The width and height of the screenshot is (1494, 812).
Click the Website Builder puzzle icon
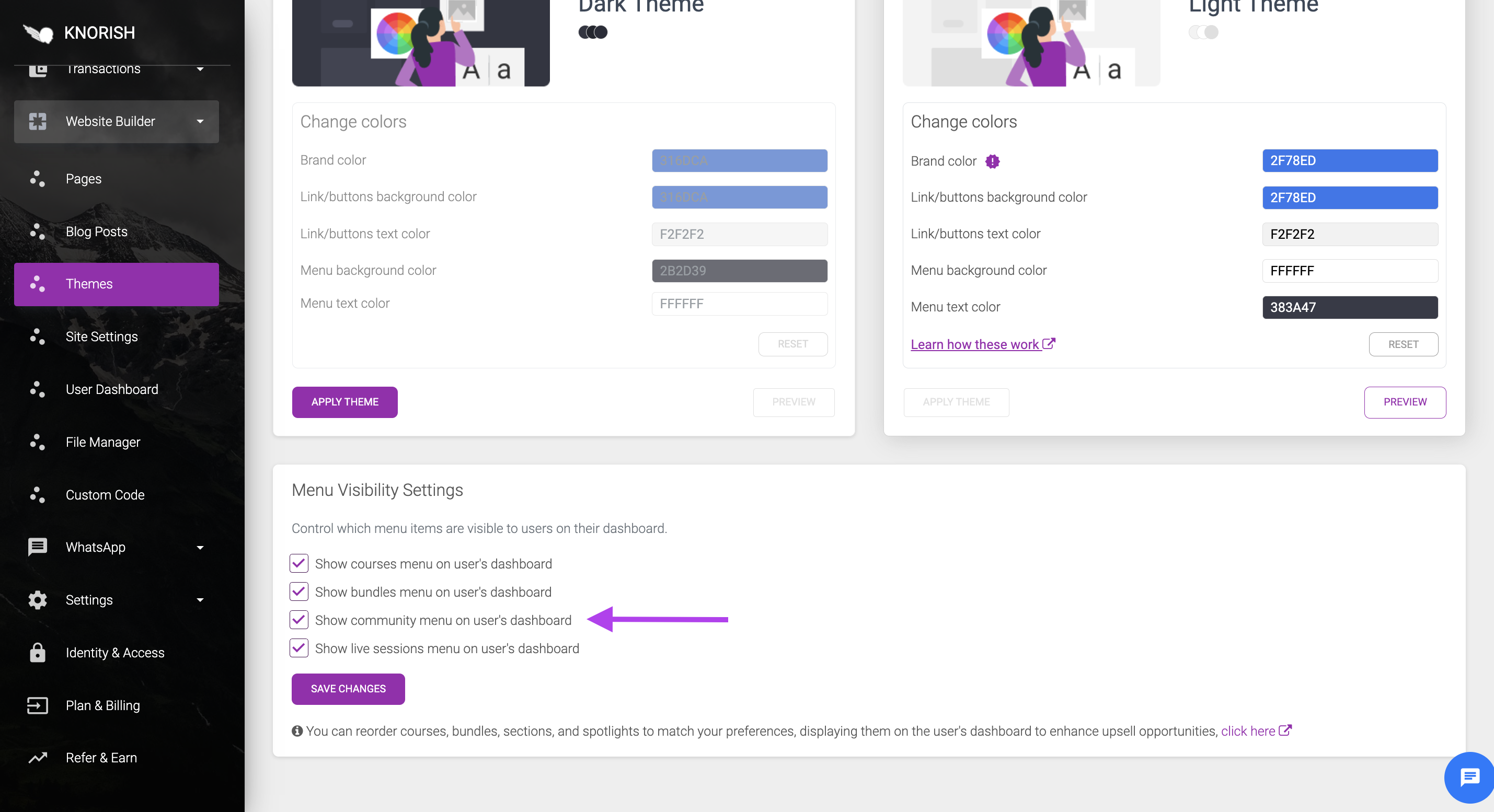coord(38,121)
